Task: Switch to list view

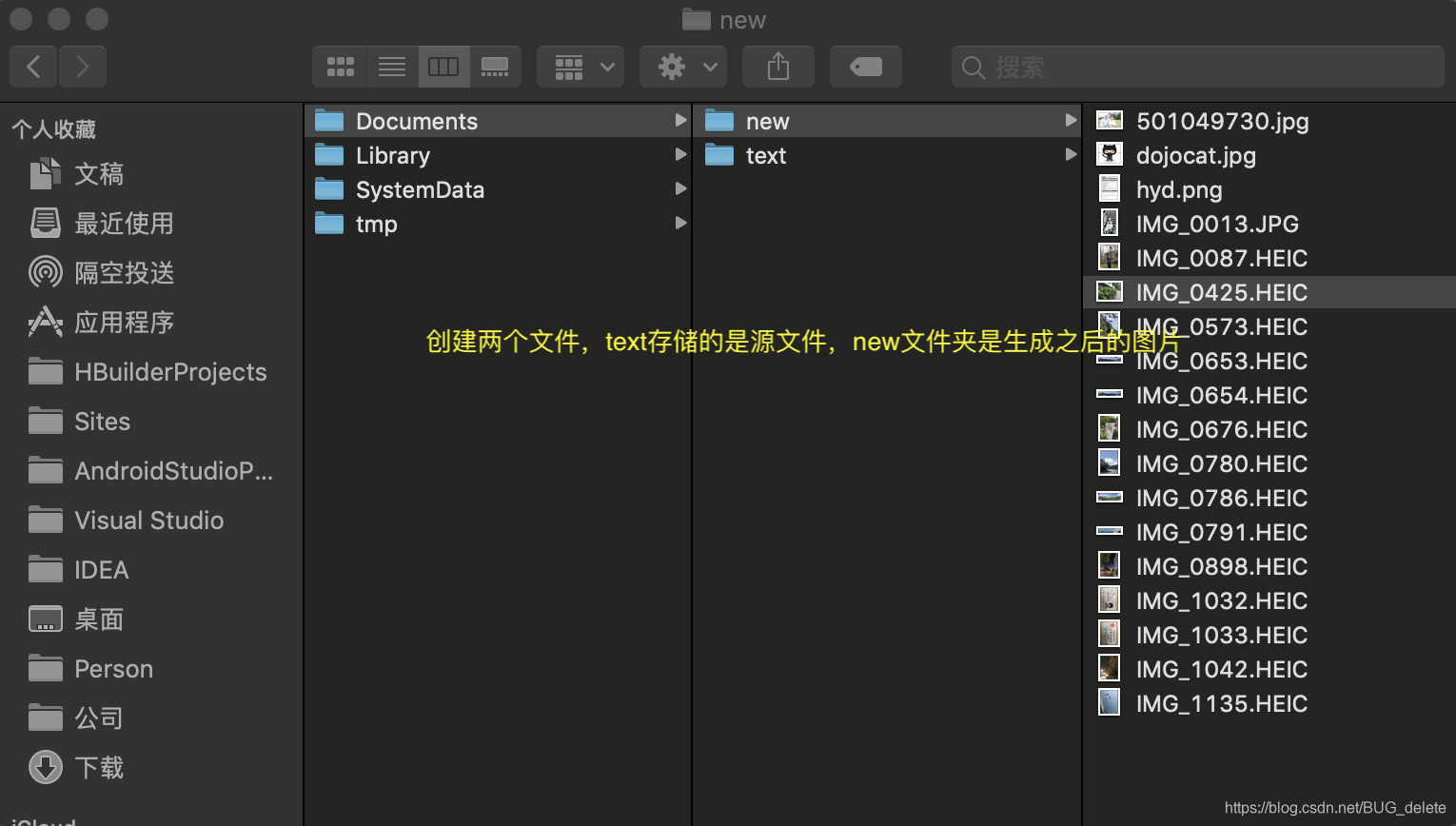Action: click(x=392, y=67)
